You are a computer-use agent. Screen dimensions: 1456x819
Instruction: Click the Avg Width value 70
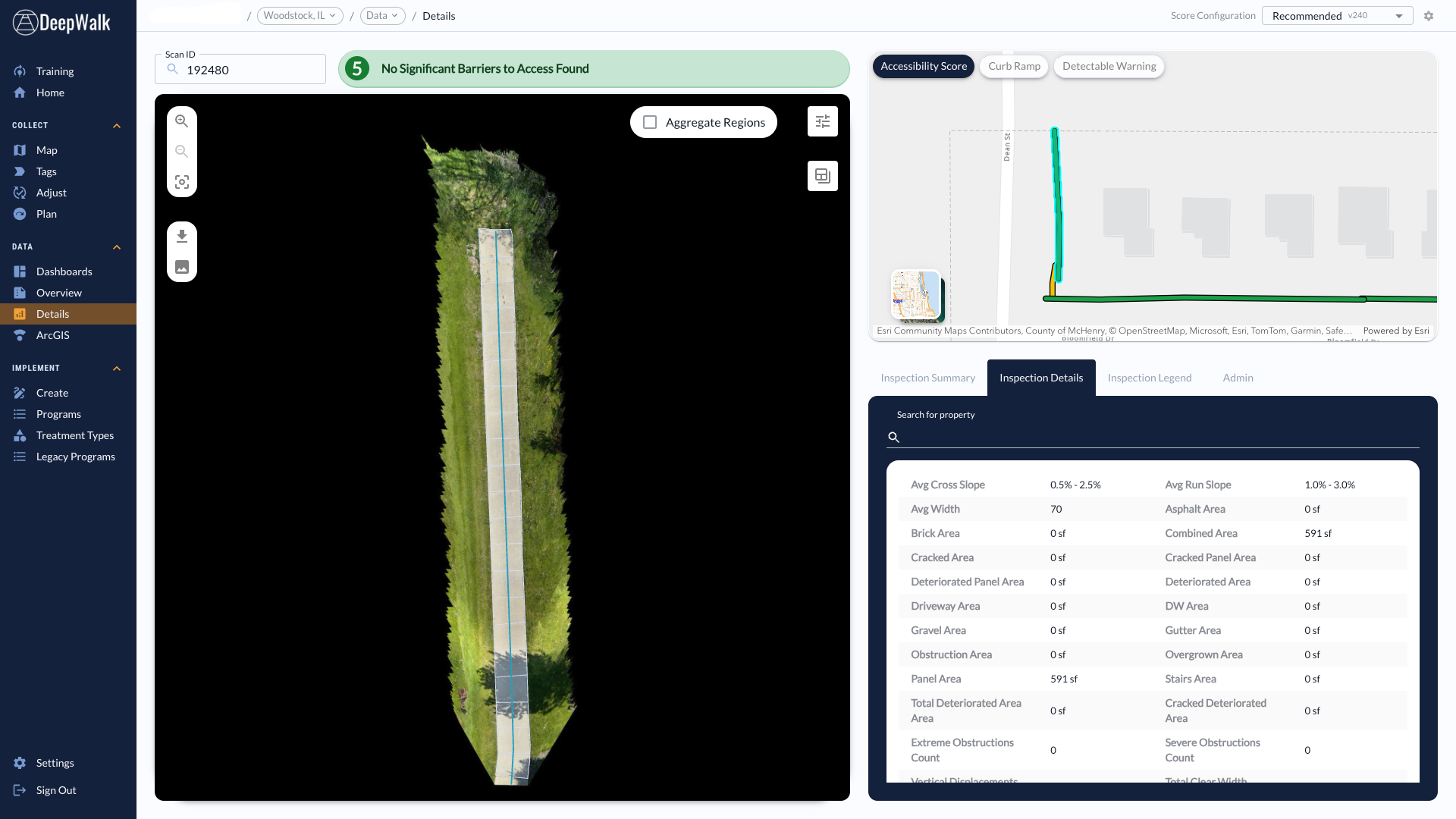(1056, 509)
